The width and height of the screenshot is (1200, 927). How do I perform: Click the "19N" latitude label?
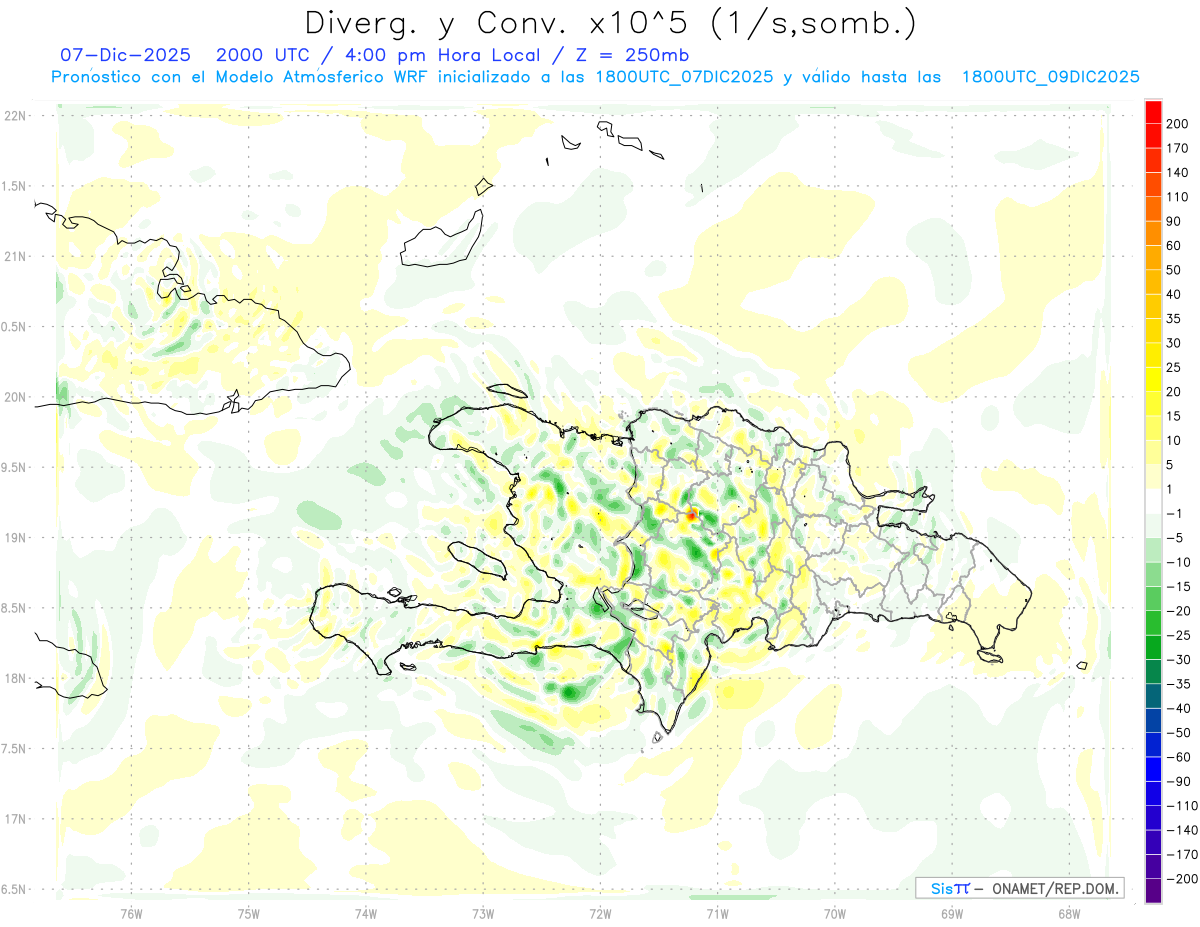14,538
